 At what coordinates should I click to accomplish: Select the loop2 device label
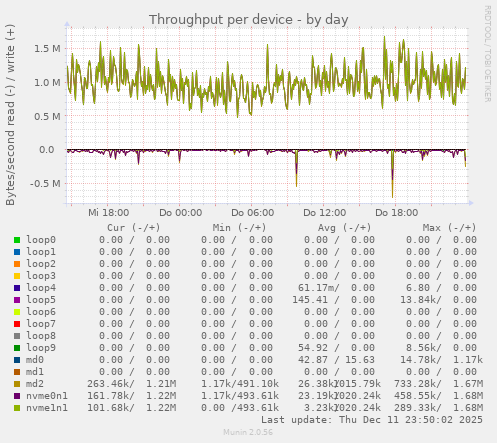tap(41, 264)
